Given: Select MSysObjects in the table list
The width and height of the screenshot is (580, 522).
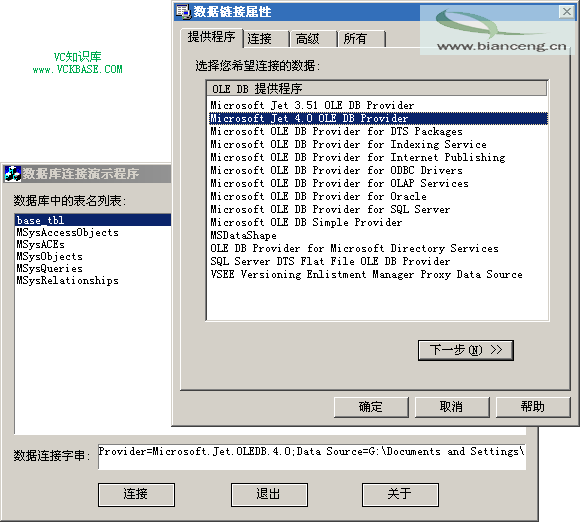Looking at the screenshot, I should click(x=93, y=256).
